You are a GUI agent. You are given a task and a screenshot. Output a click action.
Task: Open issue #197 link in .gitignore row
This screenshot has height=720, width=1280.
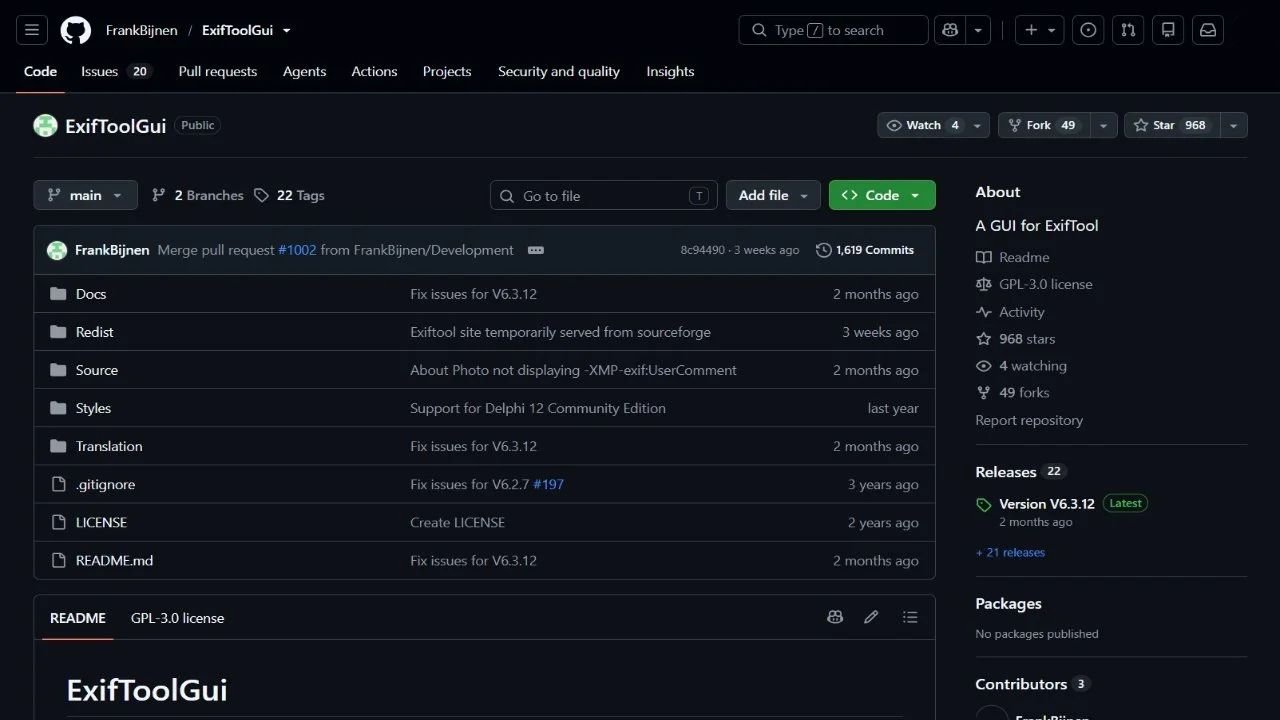pyautogui.click(x=549, y=484)
